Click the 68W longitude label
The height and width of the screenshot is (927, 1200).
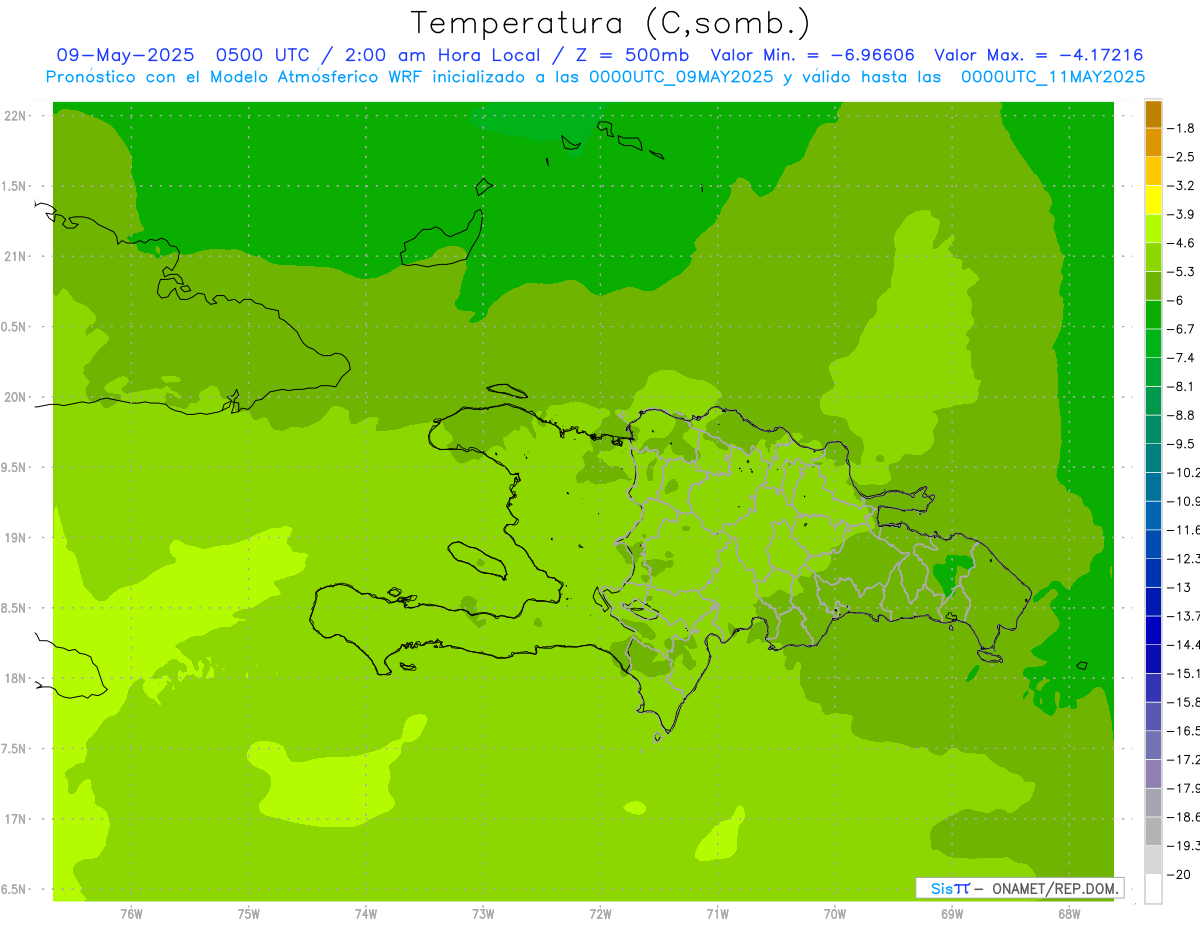[1069, 913]
